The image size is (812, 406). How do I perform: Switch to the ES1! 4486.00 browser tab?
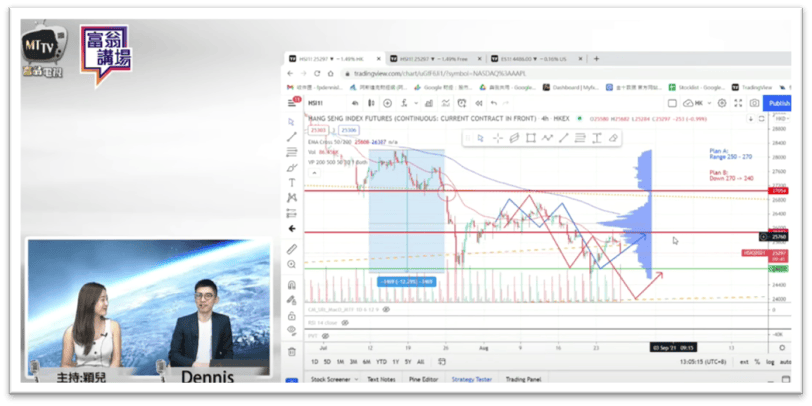pos(536,59)
